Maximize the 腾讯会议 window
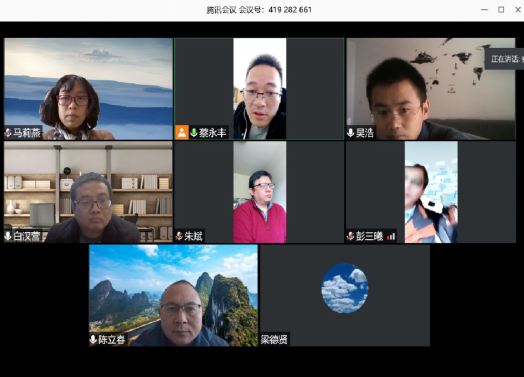The image size is (524, 377). pos(501,10)
